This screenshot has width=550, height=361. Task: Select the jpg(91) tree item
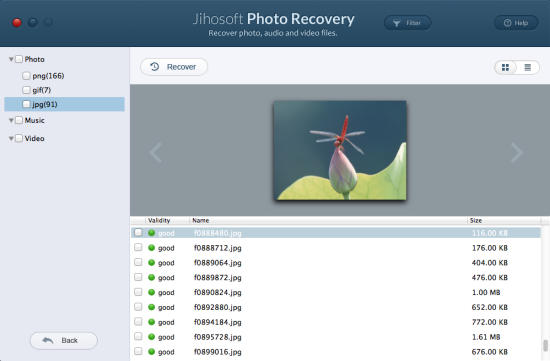pos(65,104)
